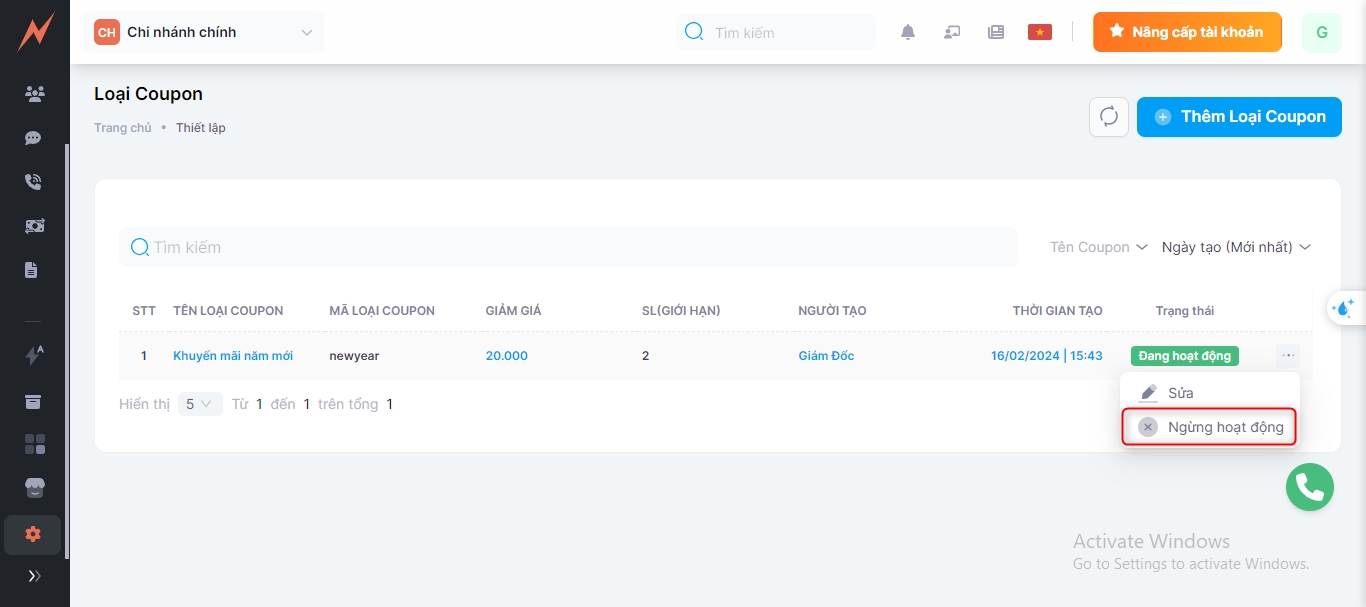Viewport: 1366px width, 607px height.
Task: Select Sửa from the context menu
Action: (1180, 393)
